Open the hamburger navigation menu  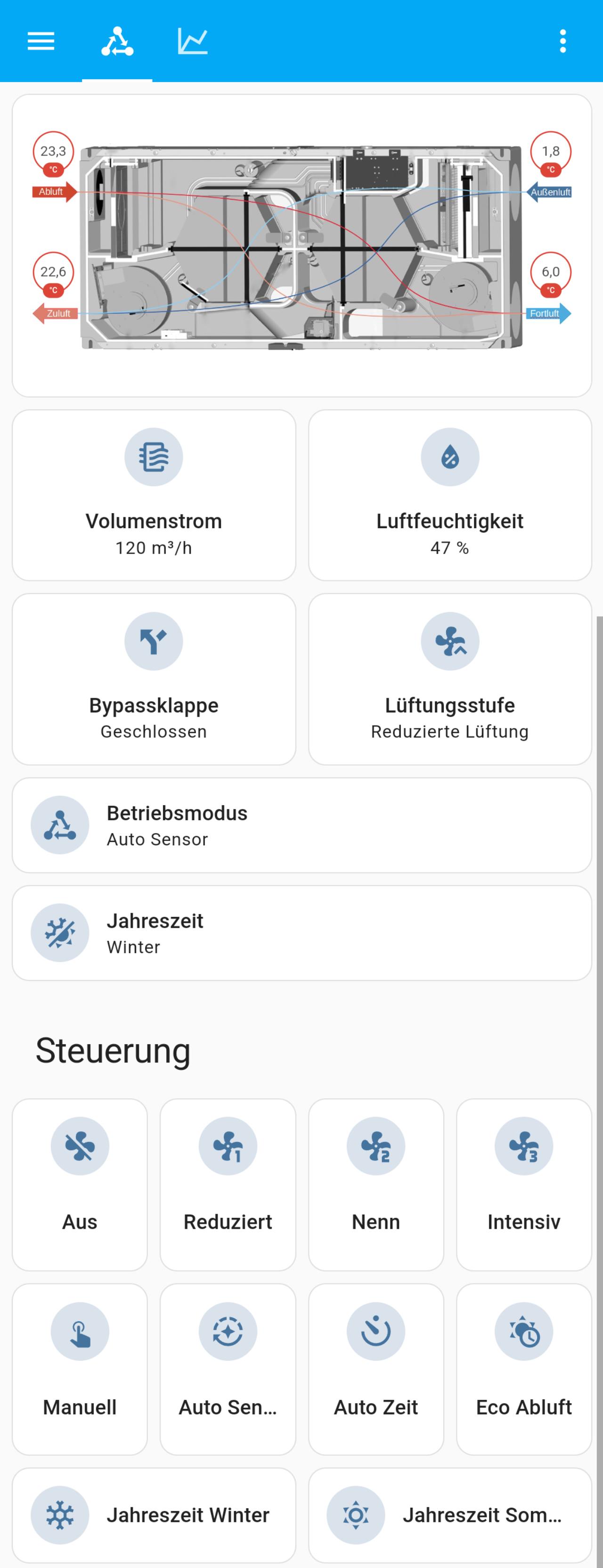pos(41,41)
